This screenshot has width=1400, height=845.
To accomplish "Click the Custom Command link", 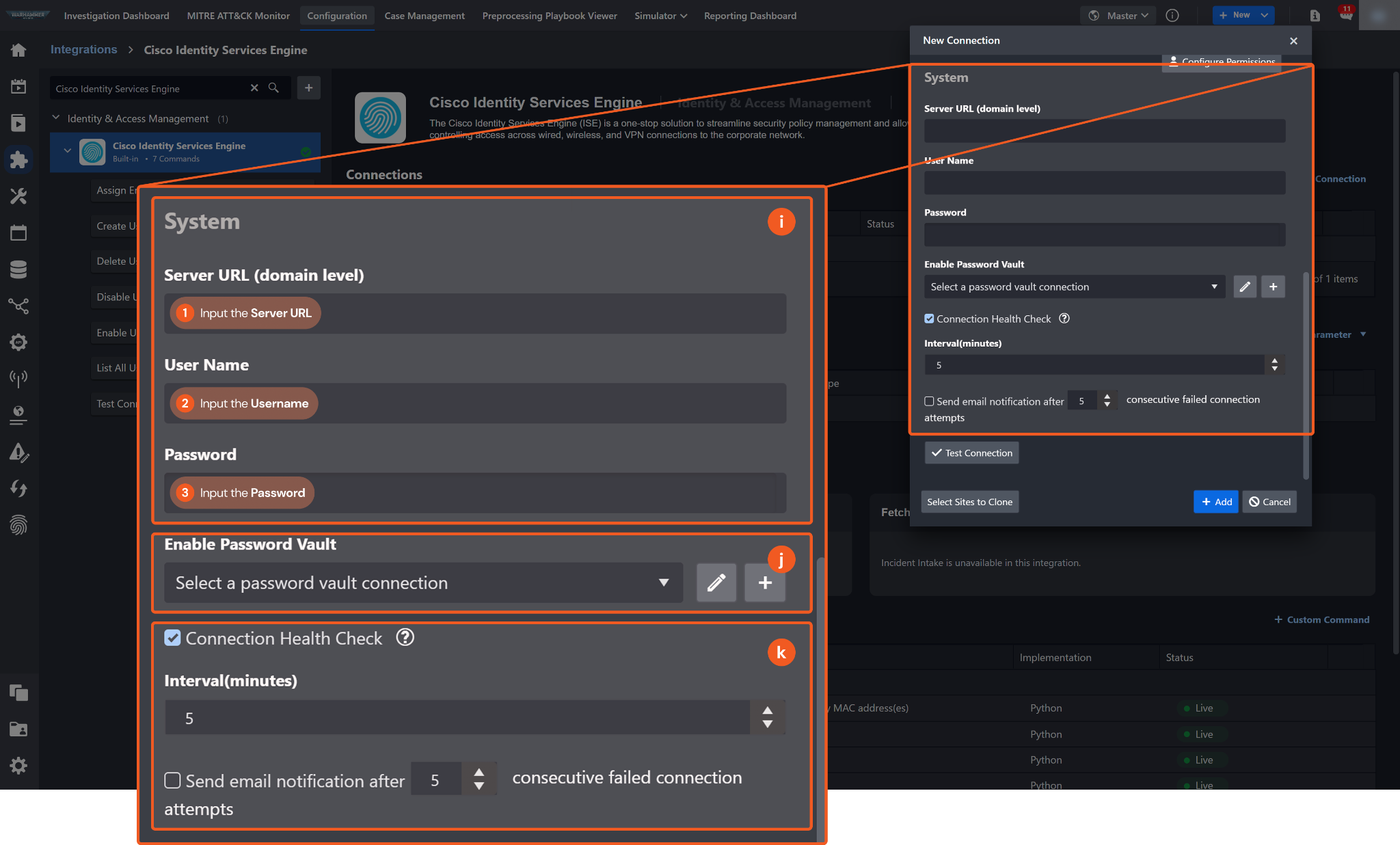I will (x=1321, y=619).
